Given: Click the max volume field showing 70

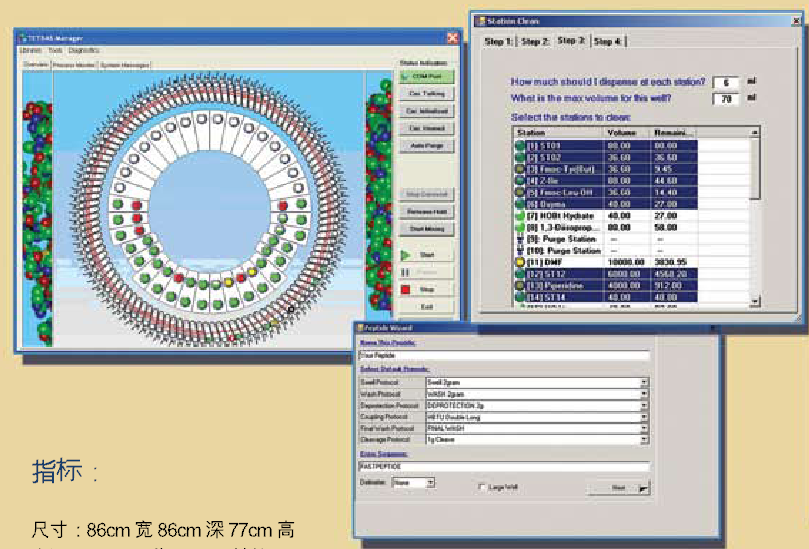Looking at the screenshot, I should tap(725, 99).
